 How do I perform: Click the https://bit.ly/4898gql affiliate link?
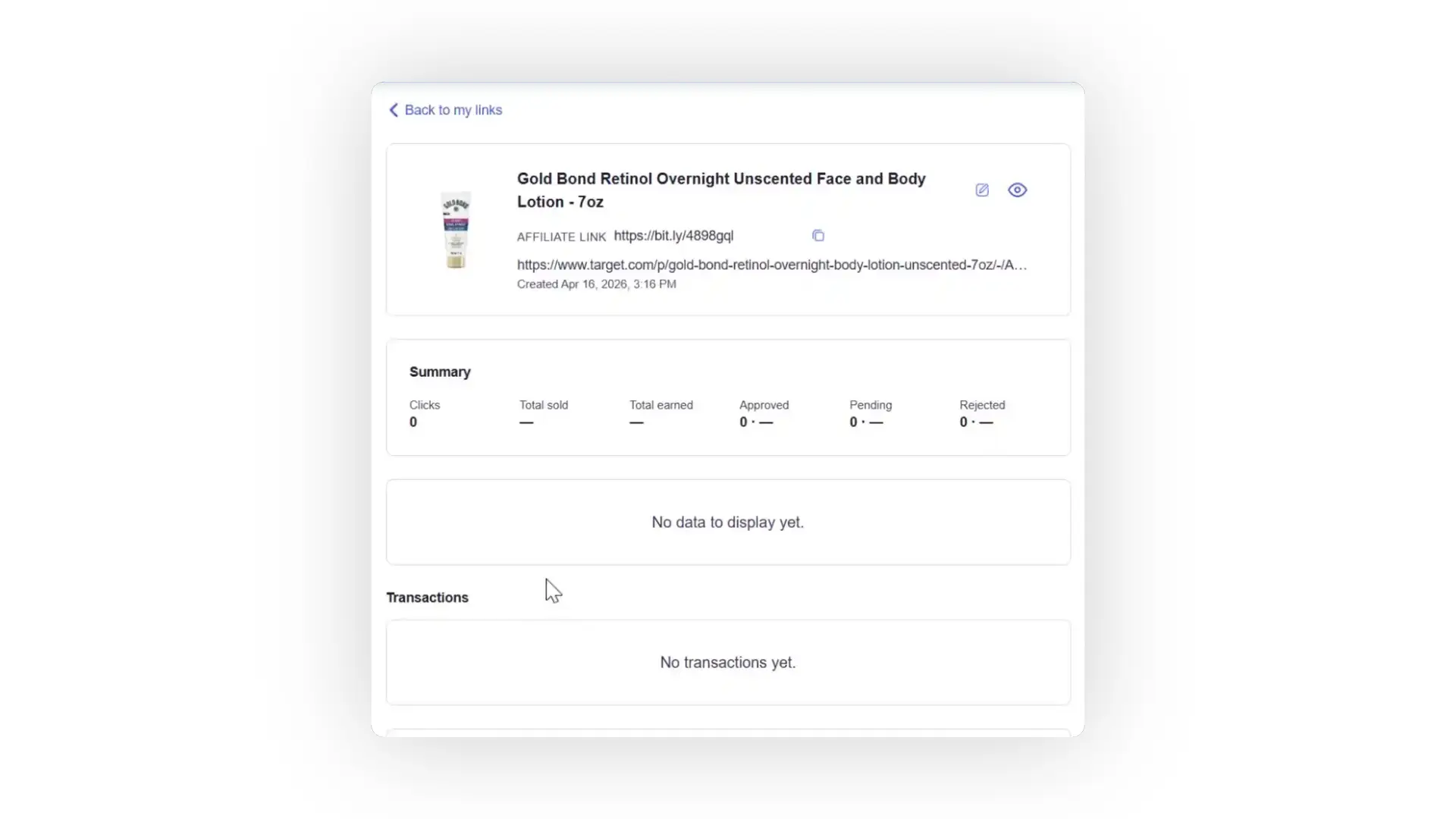pos(673,236)
